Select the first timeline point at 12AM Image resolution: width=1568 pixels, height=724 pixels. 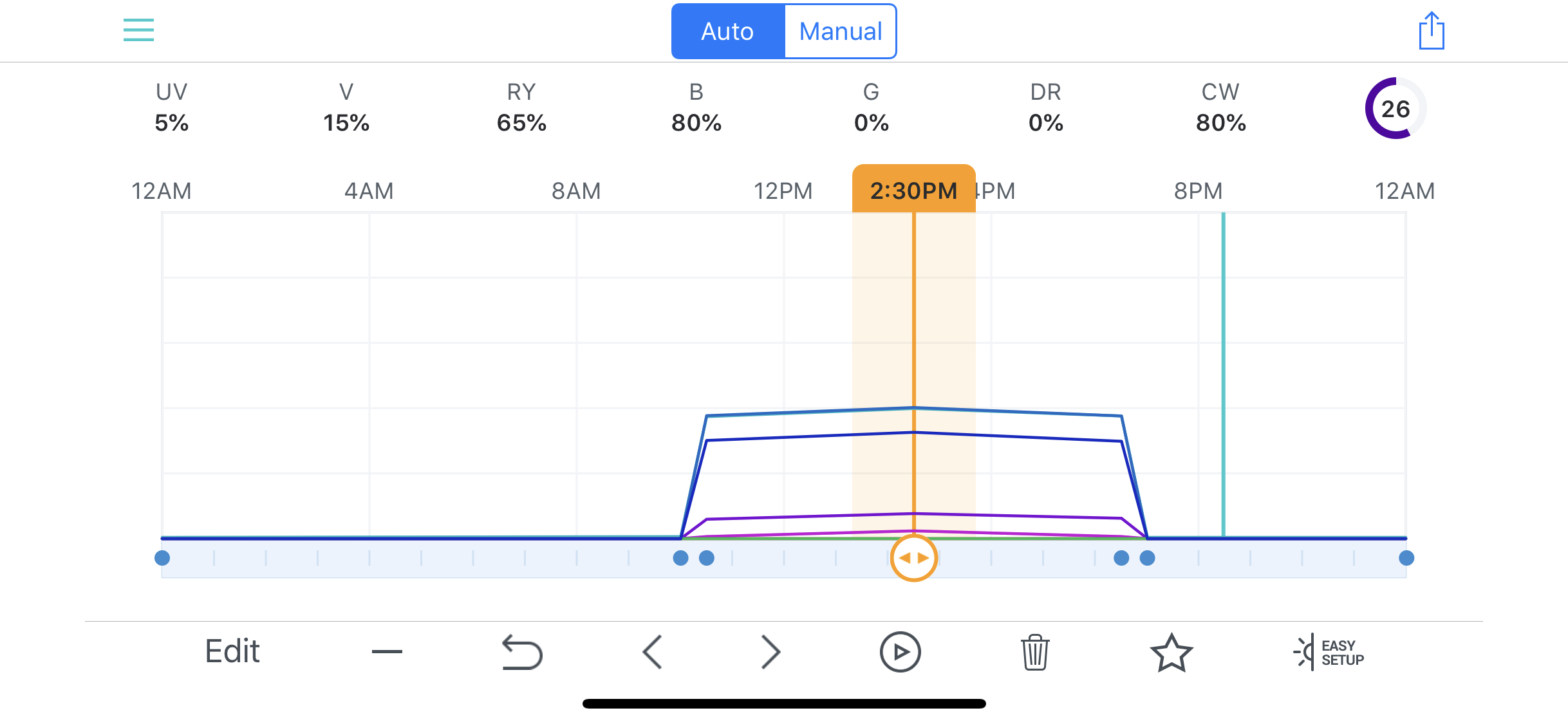click(162, 558)
